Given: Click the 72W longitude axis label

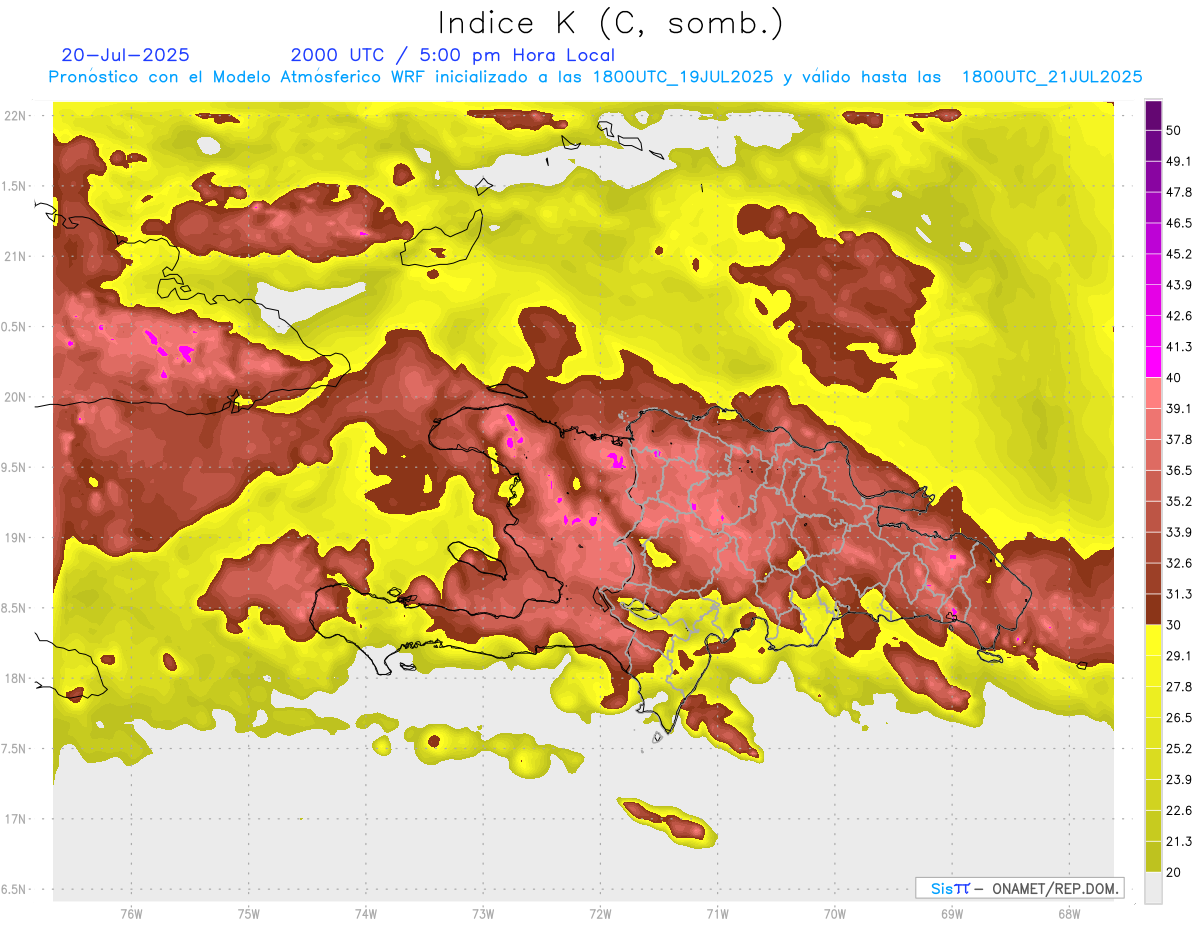Looking at the screenshot, I should (600, 914).
